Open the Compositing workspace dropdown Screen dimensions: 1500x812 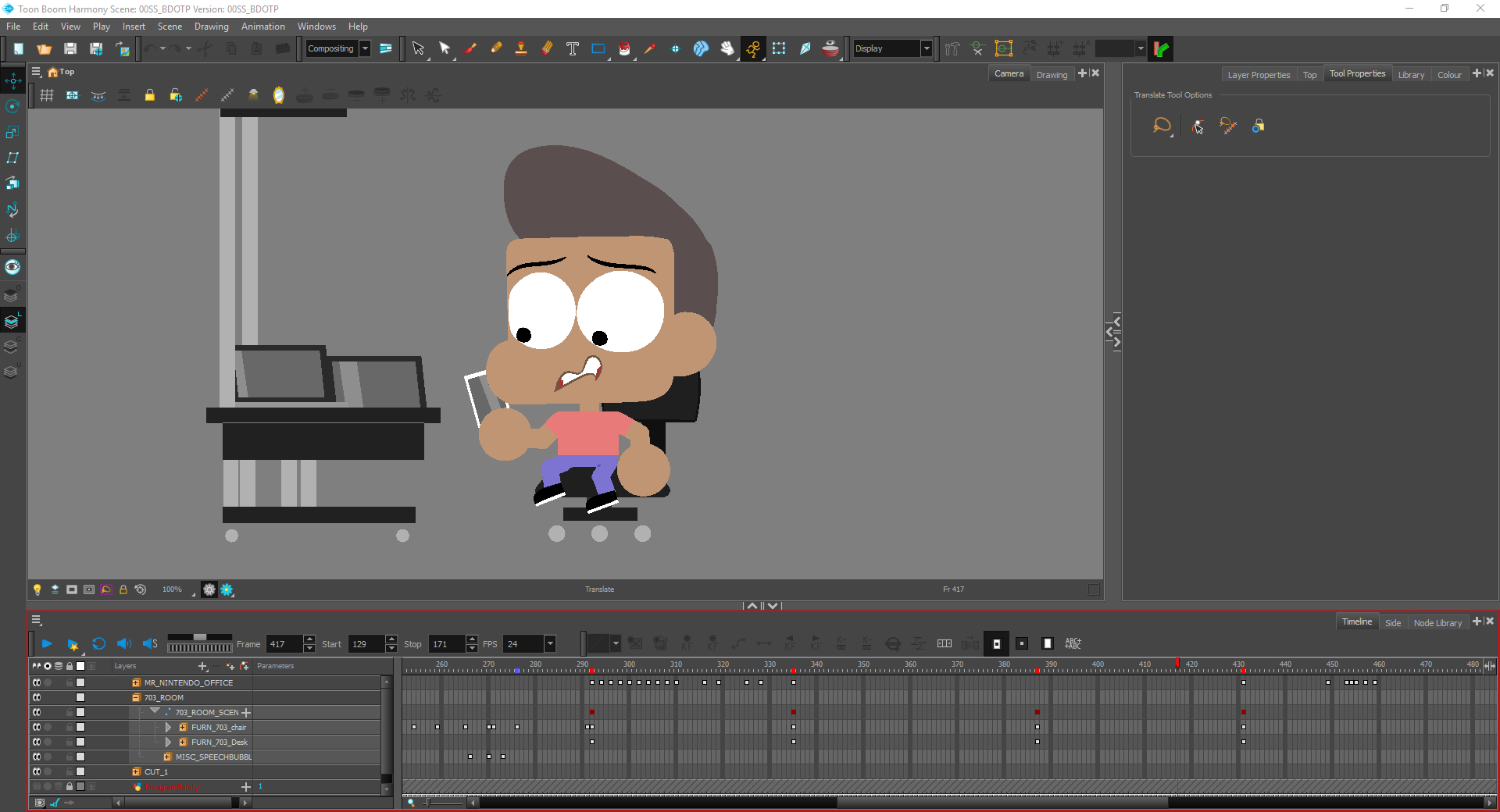click(x=365, y=48)
